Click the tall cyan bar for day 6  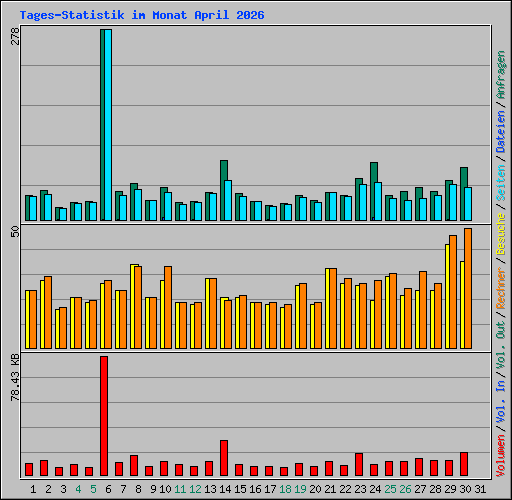coord(108,125)
